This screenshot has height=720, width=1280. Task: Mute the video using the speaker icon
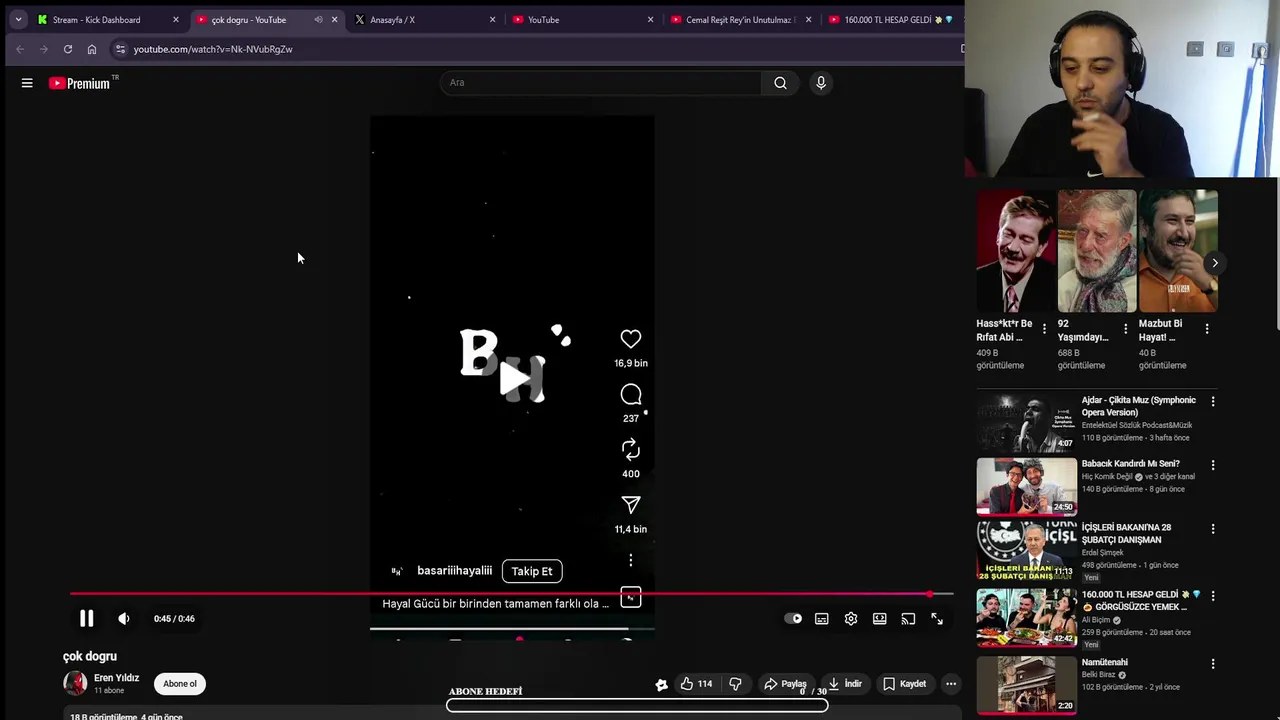(124, 619)
